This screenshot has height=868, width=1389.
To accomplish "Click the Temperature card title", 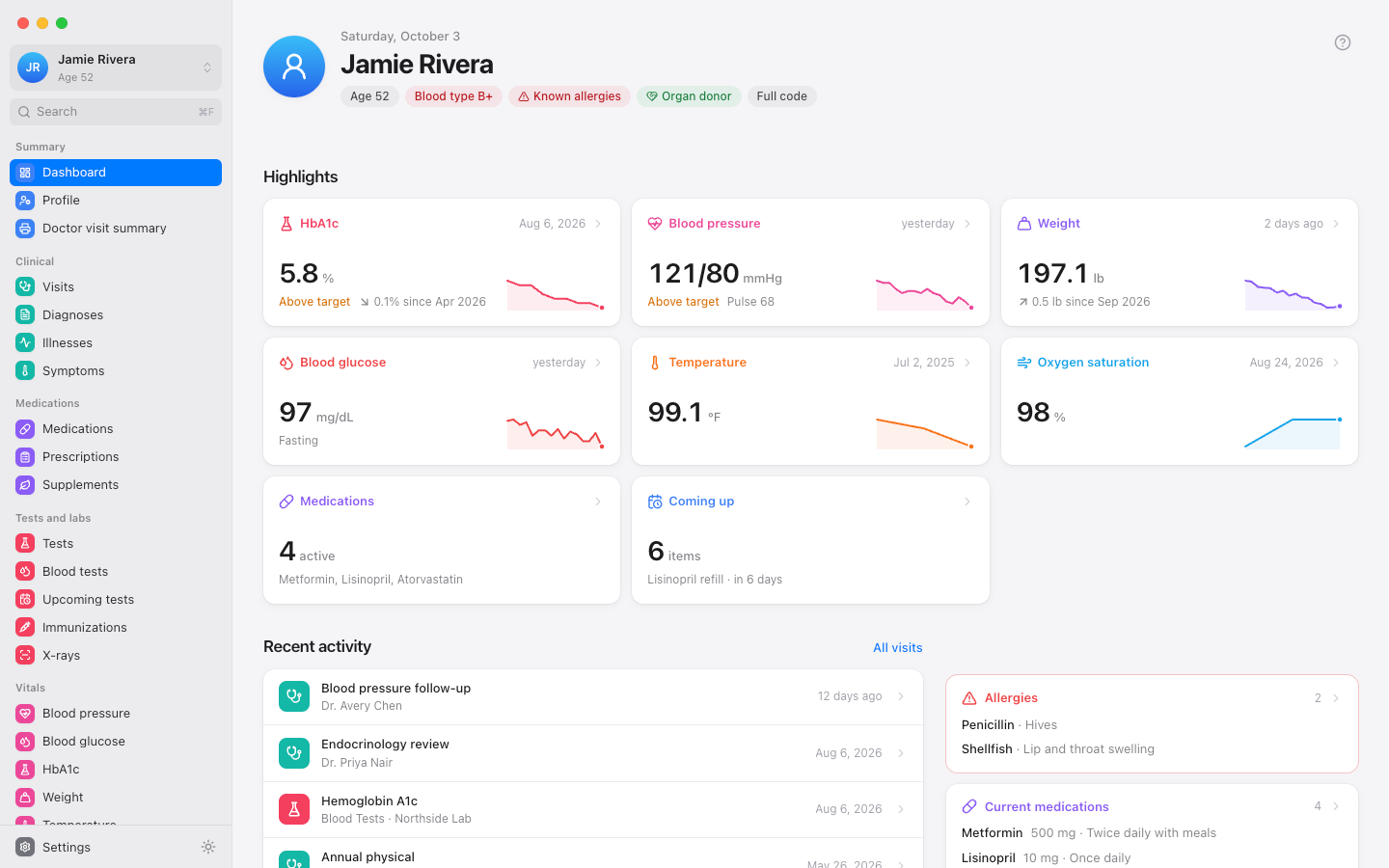I will tap(707, 363).
